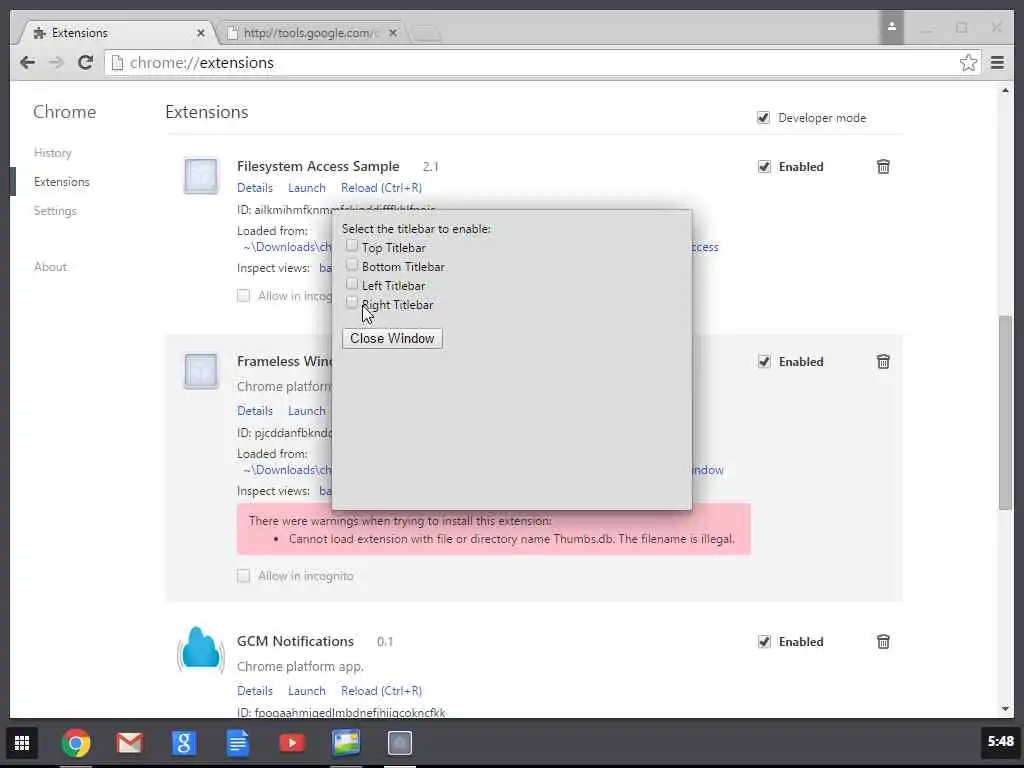Open About in the Chrome sidebar
The width and height of the screenshot is (1024, 768).
click(50, 267)
